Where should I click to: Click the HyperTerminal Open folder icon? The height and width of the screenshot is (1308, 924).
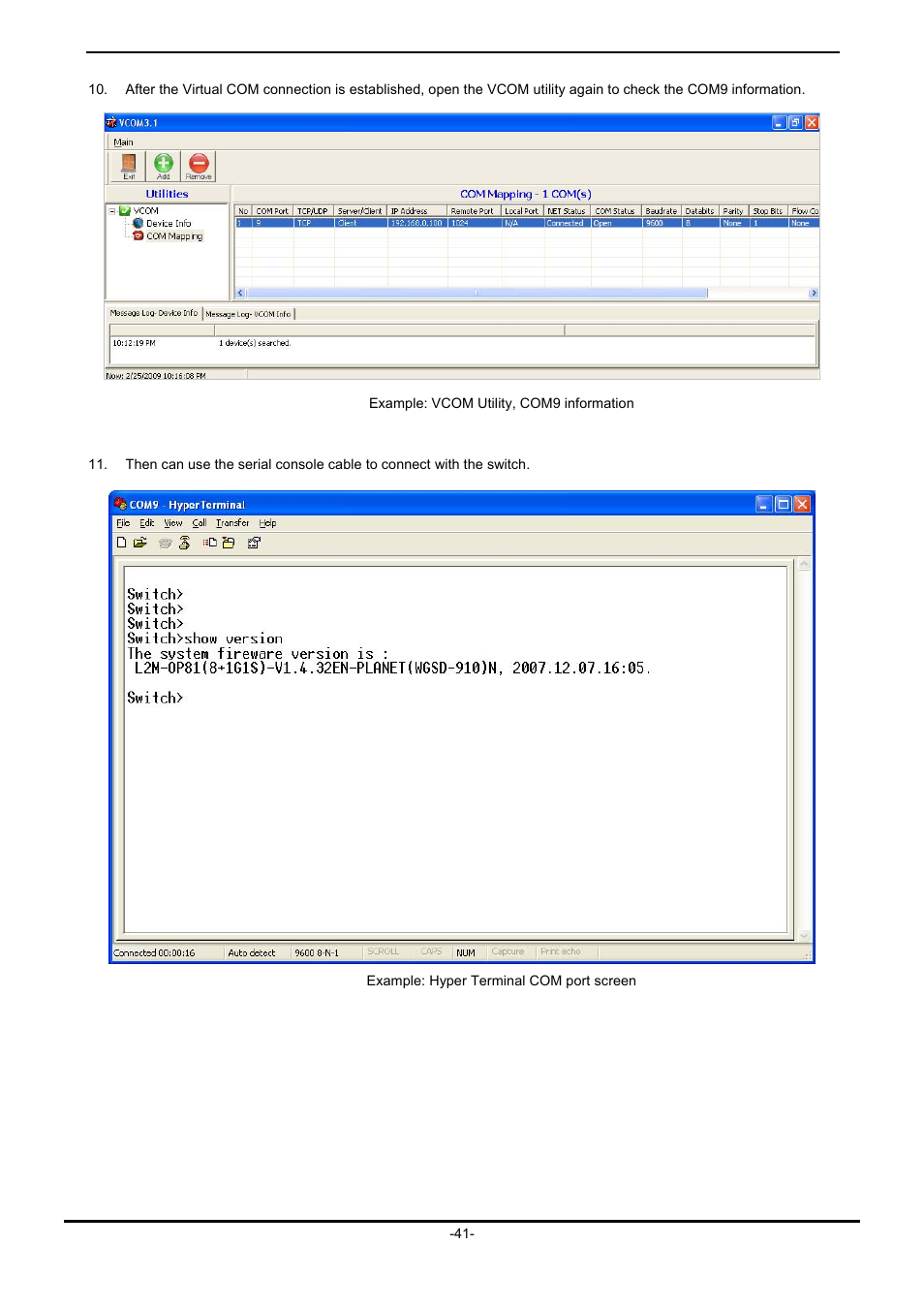pyautogui.click(x=140, y=543)
